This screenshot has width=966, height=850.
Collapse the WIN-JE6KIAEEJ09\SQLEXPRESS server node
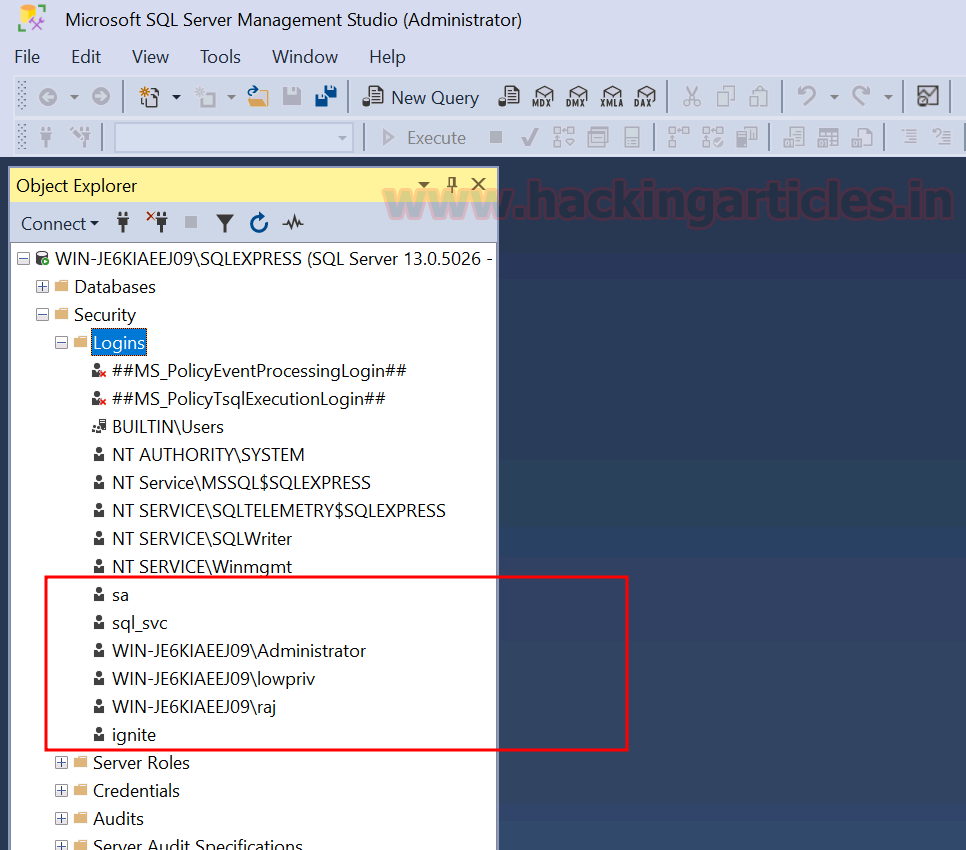coord(23,259)
